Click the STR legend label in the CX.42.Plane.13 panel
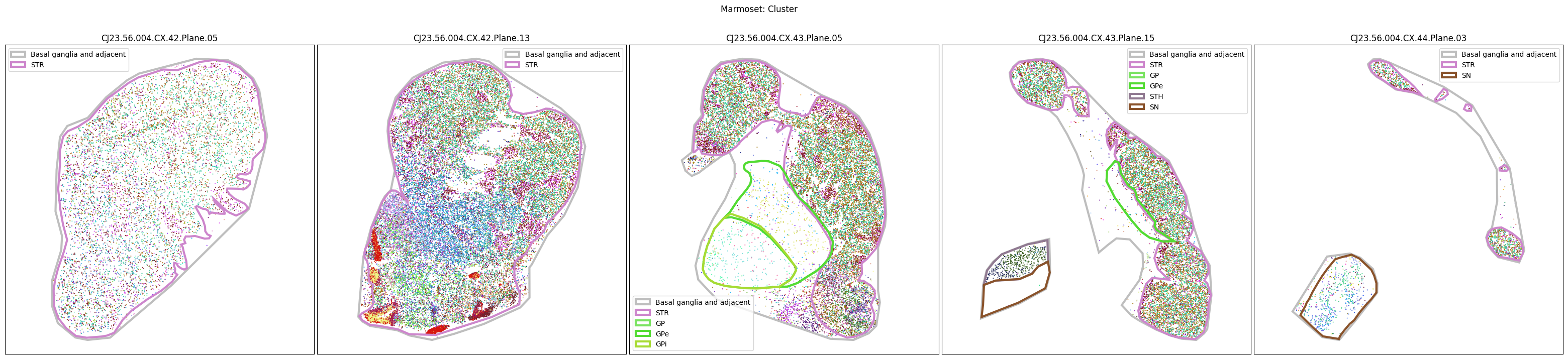1568x359 pixels. tap(531, 65)
